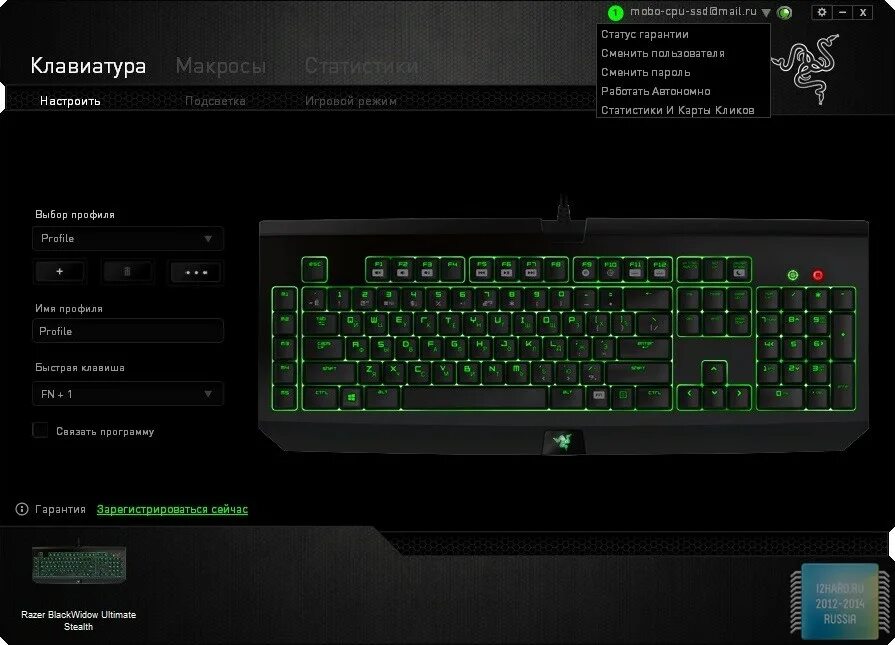Open the Подсветка sub-tab
This screenshot has height=645, width=895.
(215, 101)
